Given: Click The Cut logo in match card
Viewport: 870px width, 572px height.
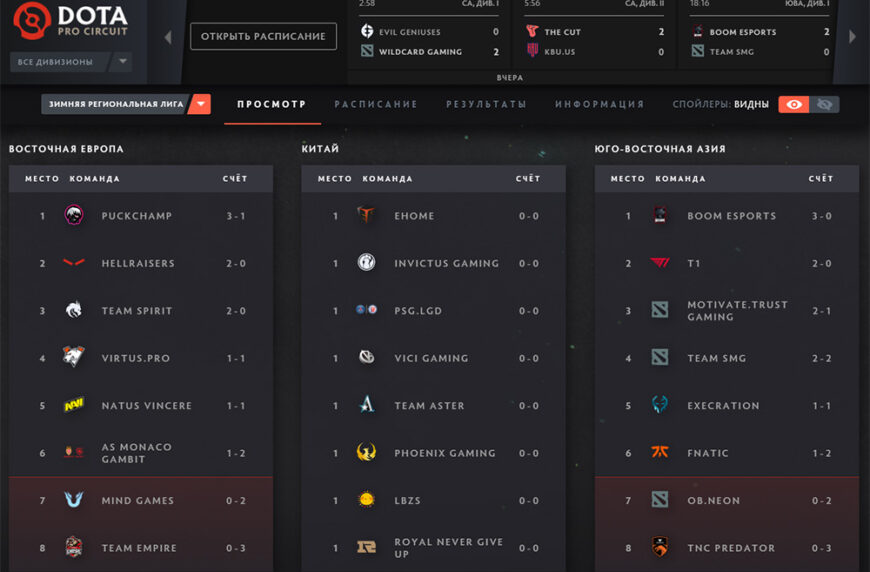Looking at the screenshot, I should 532,31.
